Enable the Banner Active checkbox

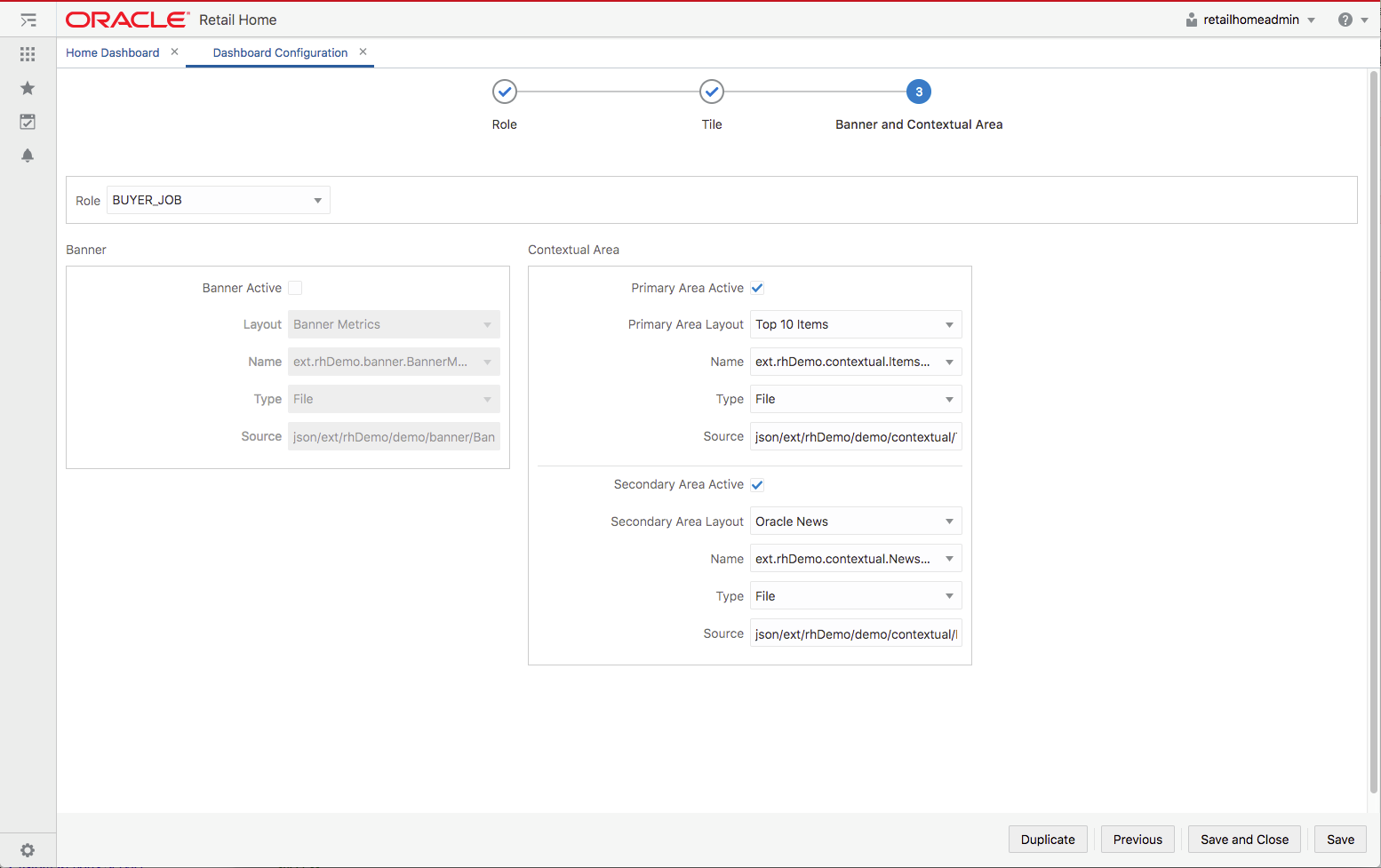click(x=295, y=288)
